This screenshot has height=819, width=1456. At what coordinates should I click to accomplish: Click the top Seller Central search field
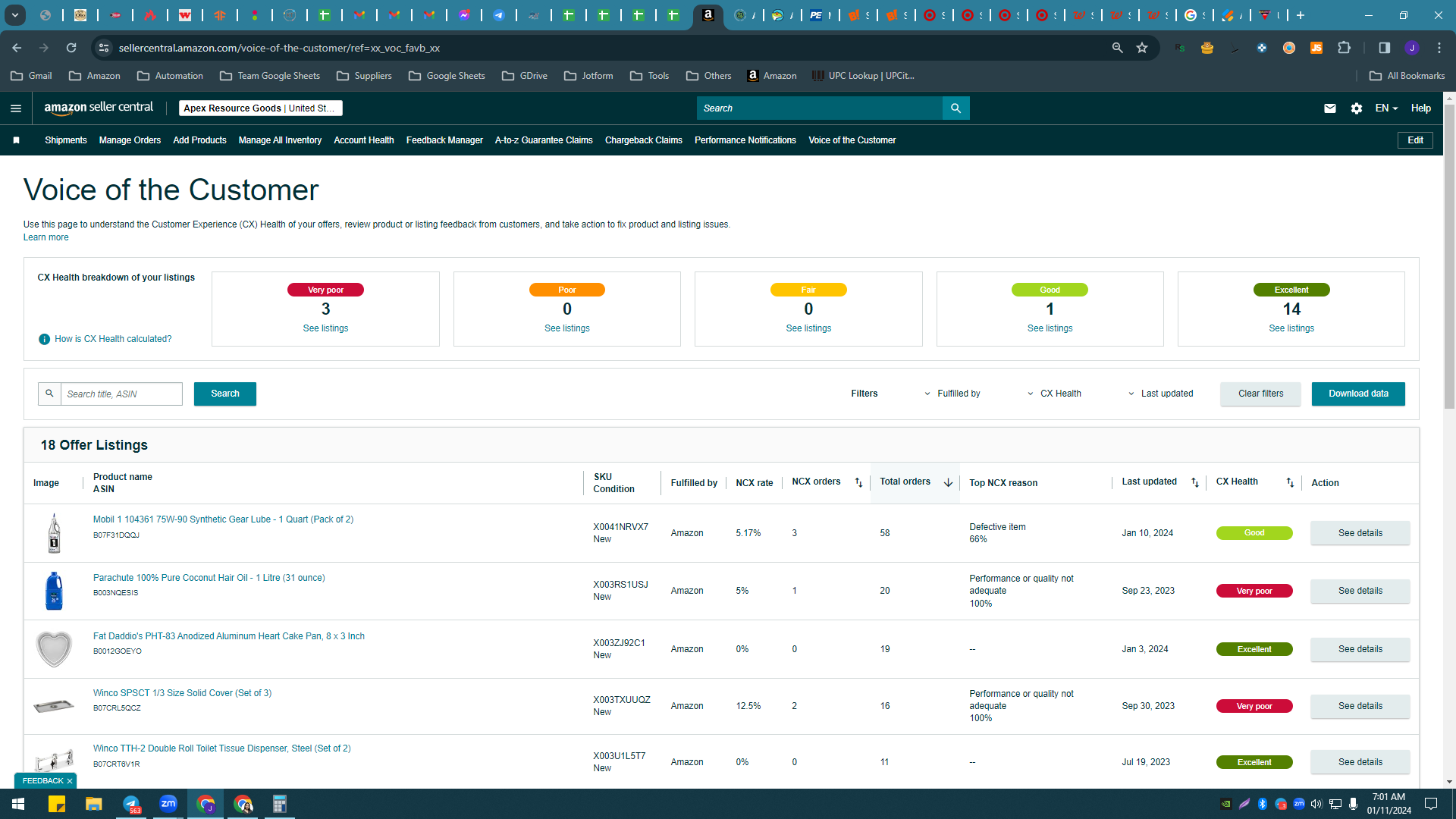[x=819, y=108]
